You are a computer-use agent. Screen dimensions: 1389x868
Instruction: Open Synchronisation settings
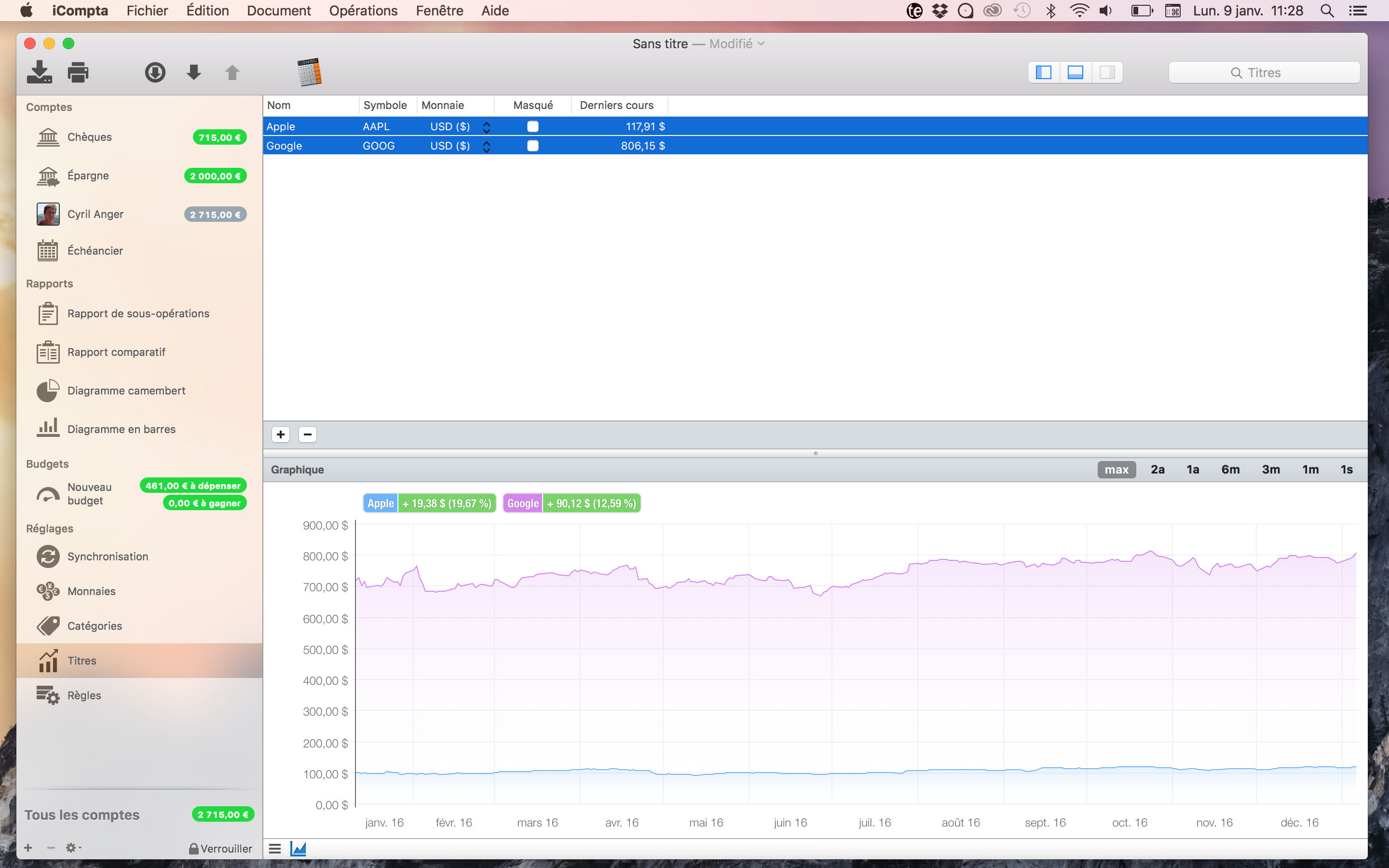coord(108,556)
